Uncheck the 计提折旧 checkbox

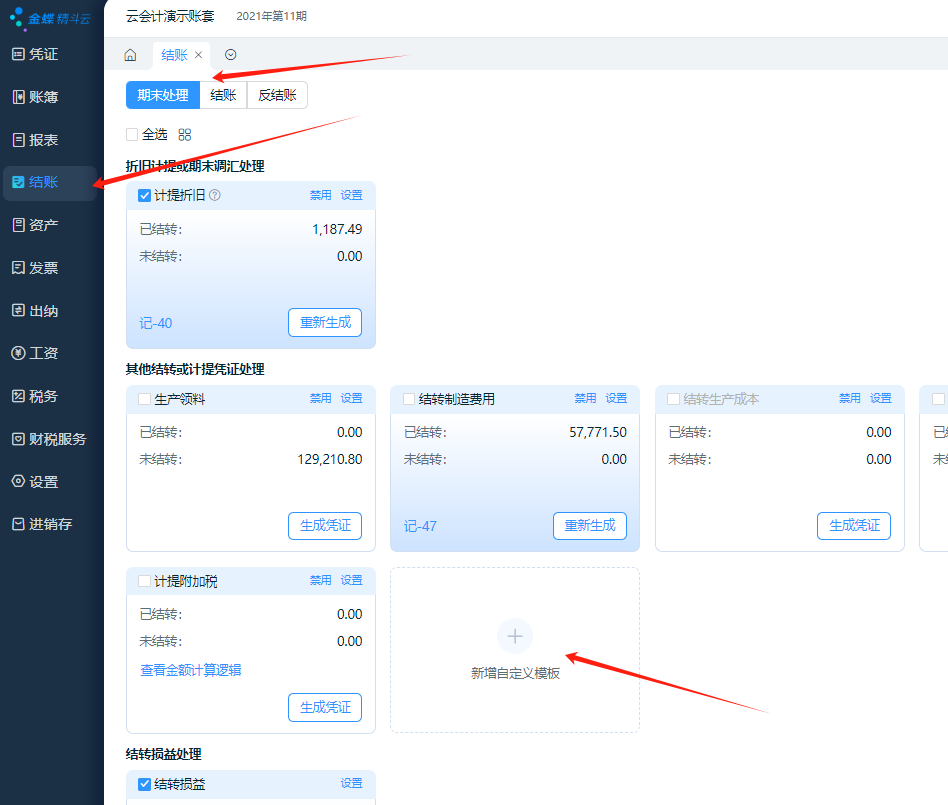pos(144,196)
